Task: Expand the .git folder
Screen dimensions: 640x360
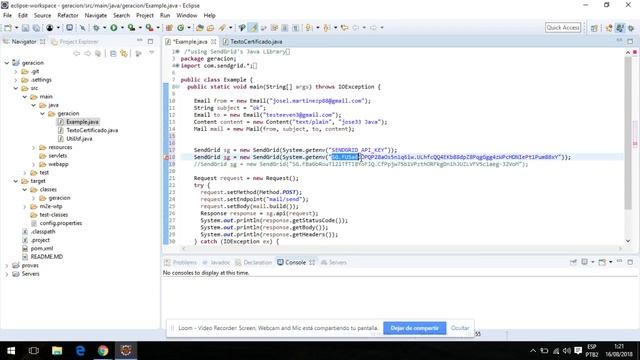Action: pyautogui.click(x=16, y=71)
